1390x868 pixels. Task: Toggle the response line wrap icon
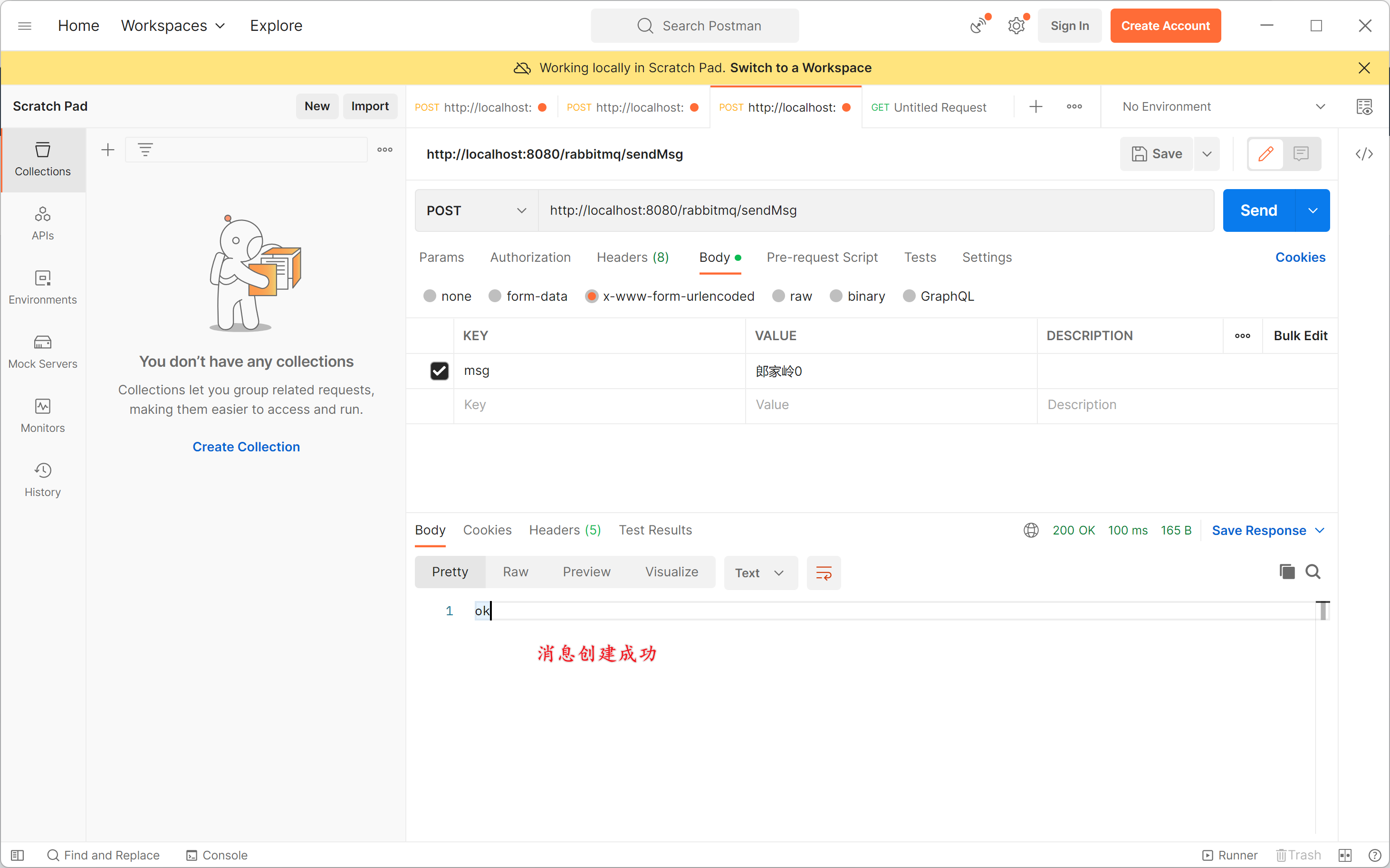tap(824, 572)
